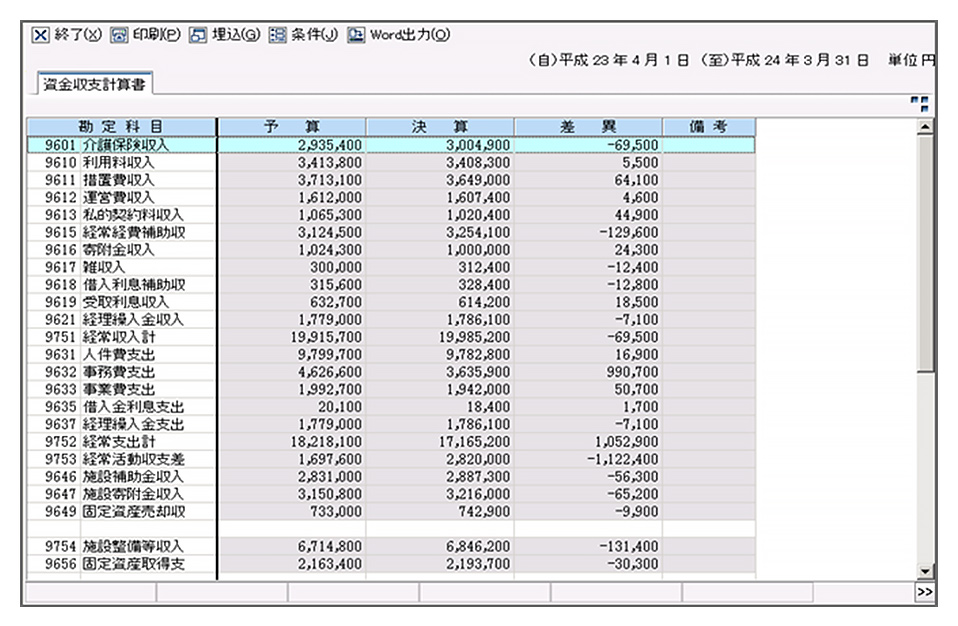958x626 pixels.
Task: Click the 決算 column header
Action: [440, 127]
